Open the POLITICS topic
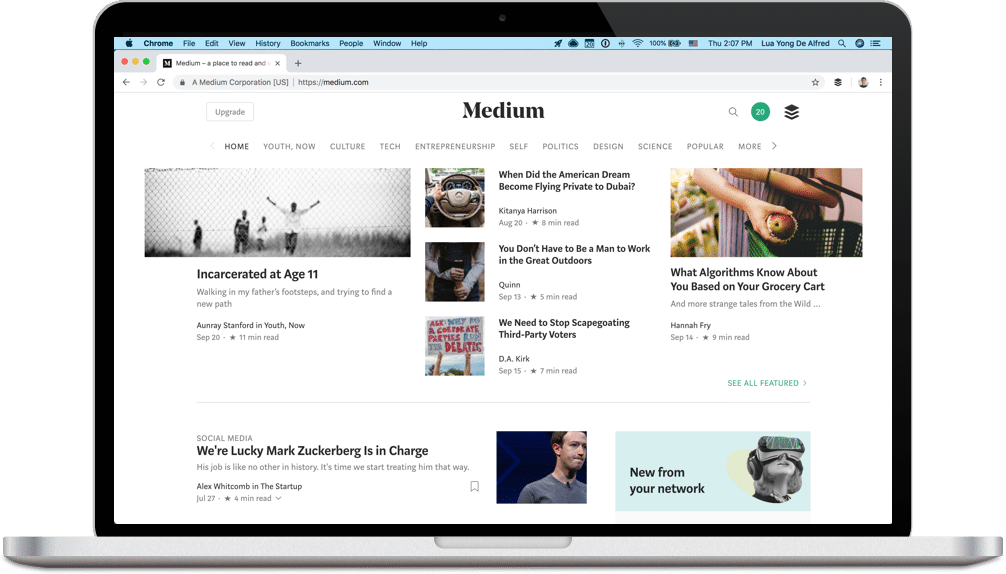Screen dimensions: 1006x574 560,146
